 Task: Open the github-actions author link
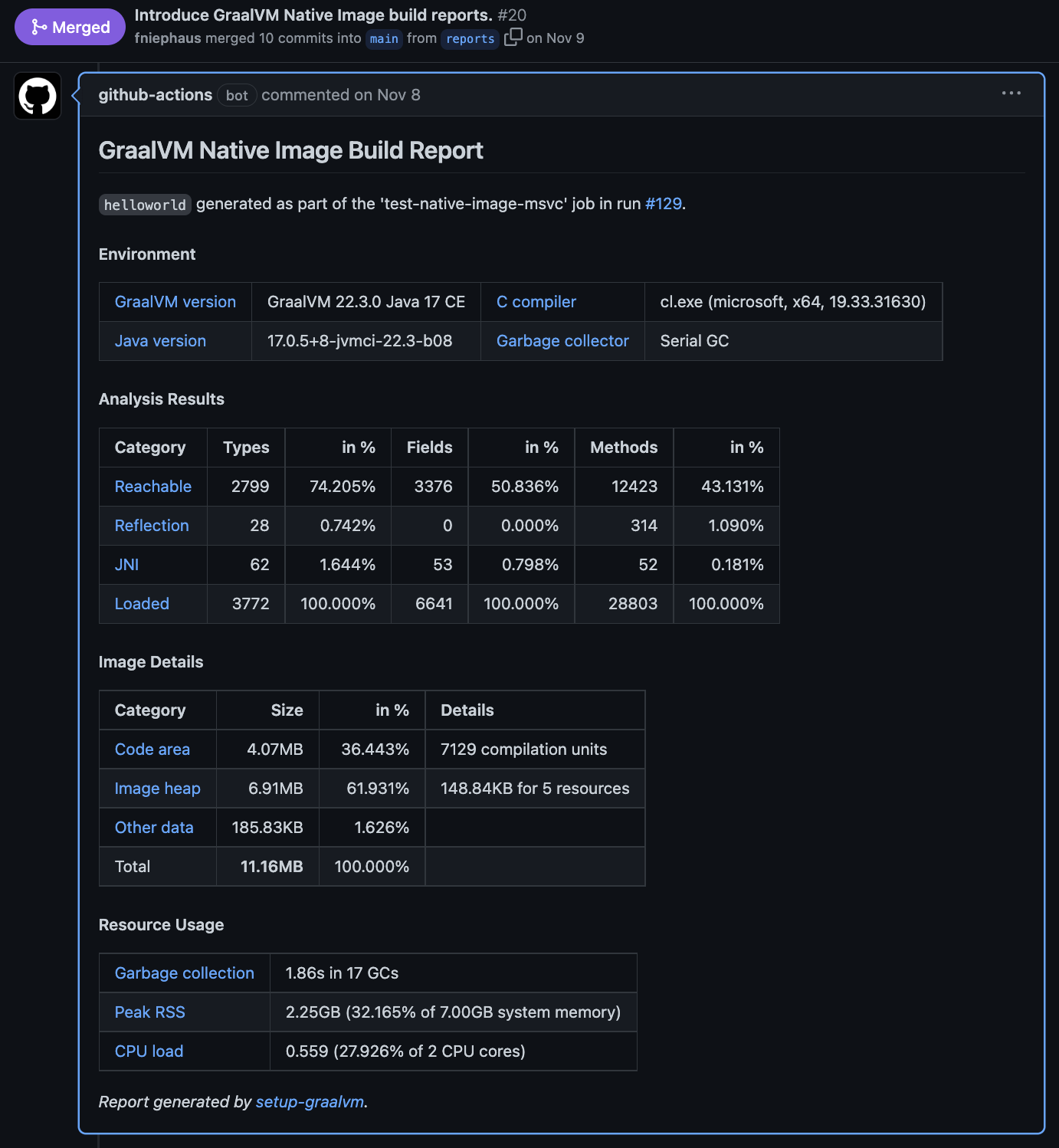(x=156, y=94)
